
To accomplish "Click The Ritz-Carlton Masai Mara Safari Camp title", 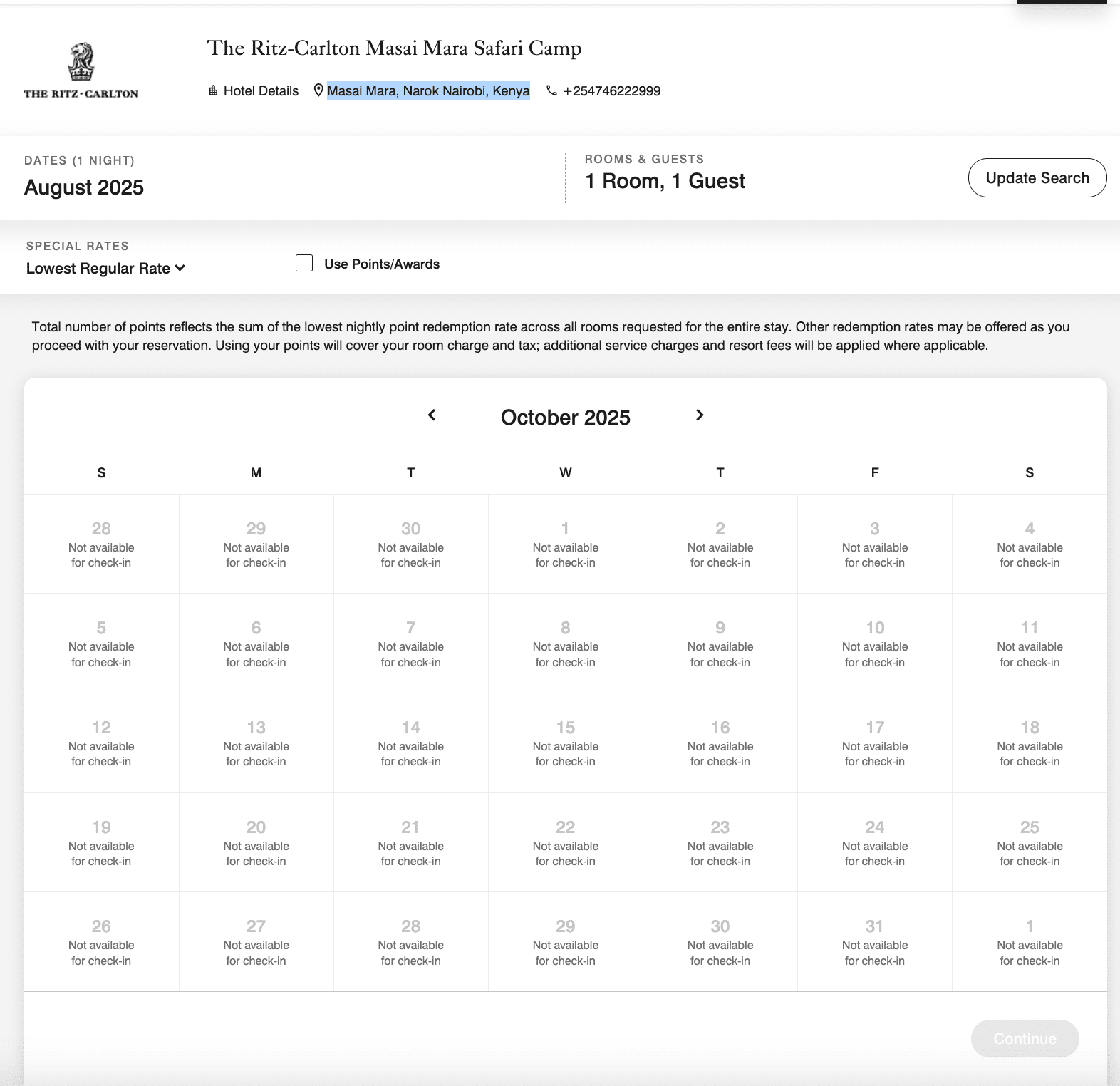I will click(x=394, y=48).
